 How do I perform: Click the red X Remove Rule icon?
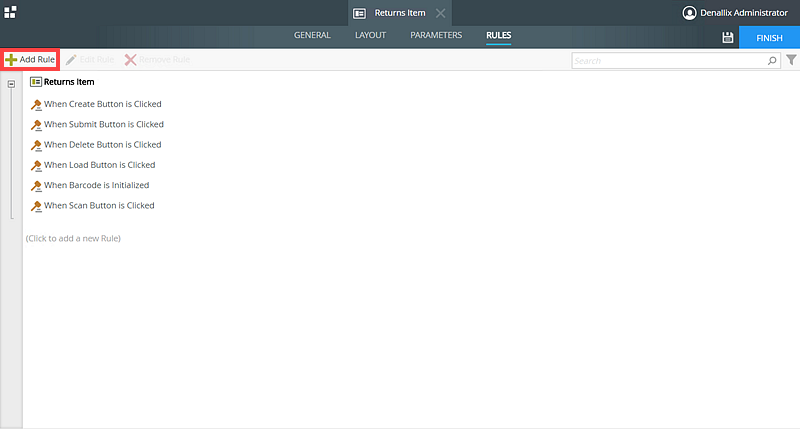pyautogui.click(x=130, y=60)
